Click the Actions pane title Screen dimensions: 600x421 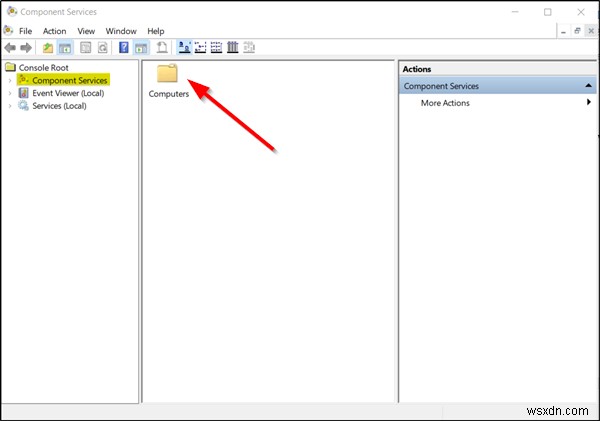[x=417, y=69]
